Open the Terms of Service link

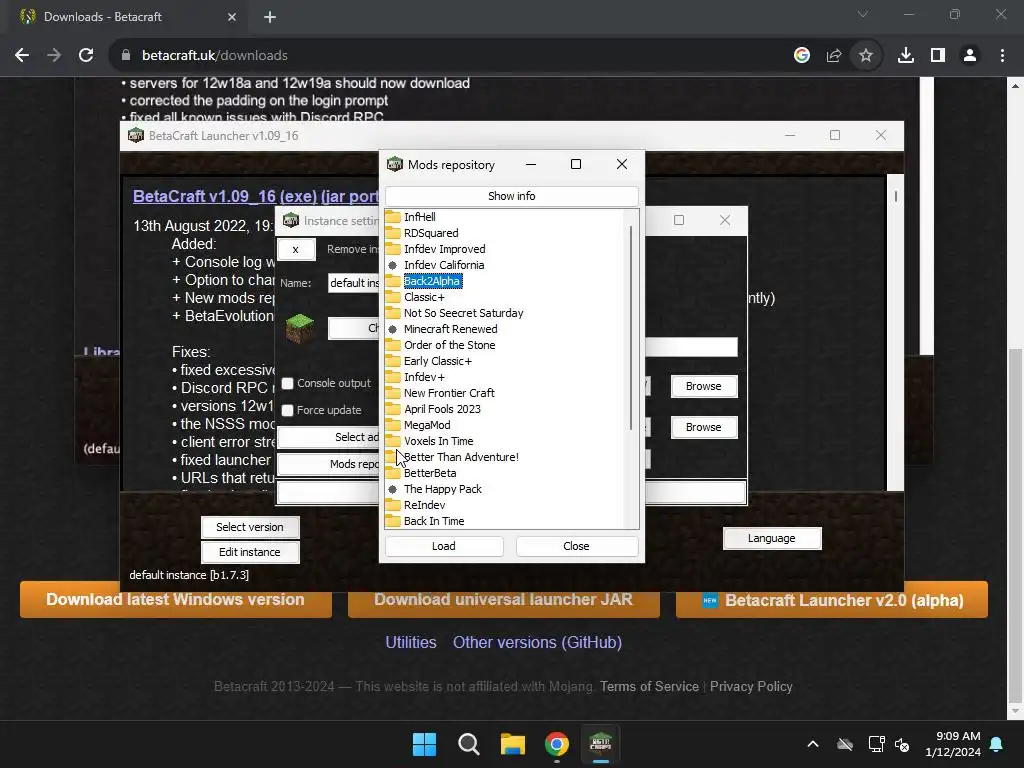[x=649, y=686]
